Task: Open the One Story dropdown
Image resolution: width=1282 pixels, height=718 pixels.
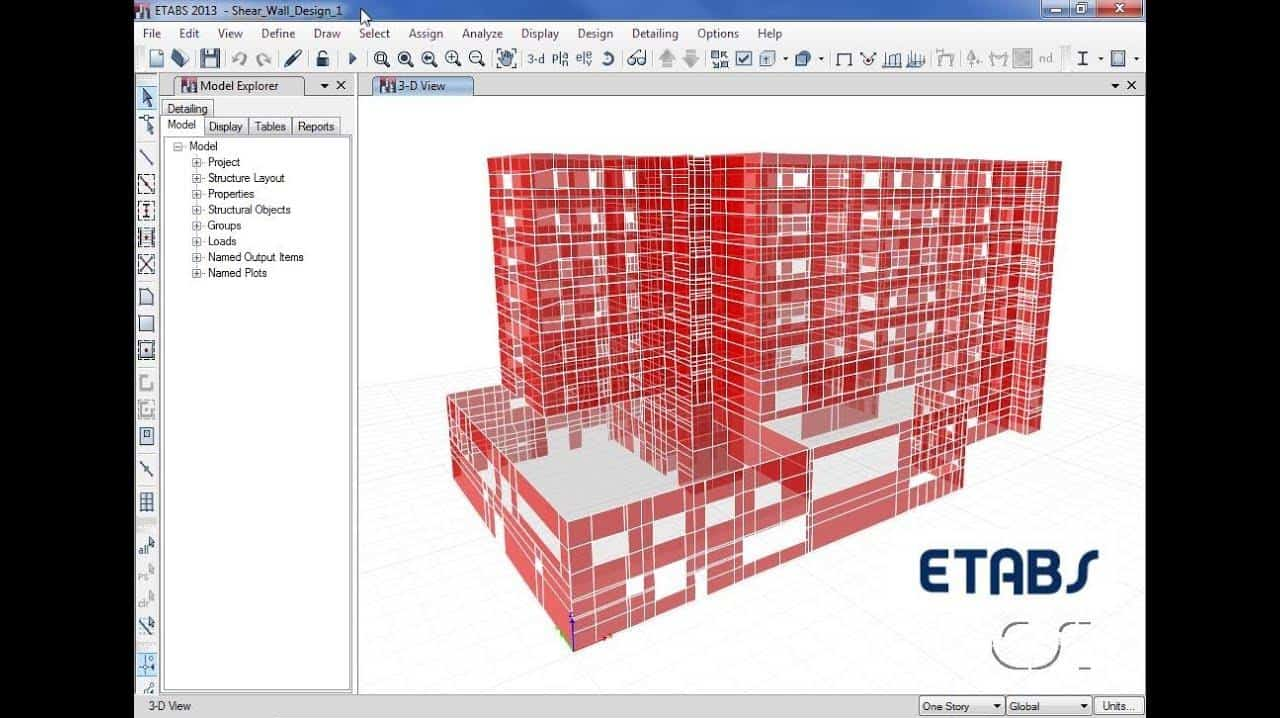Action: pyautogui.click(x=960, y=706)
